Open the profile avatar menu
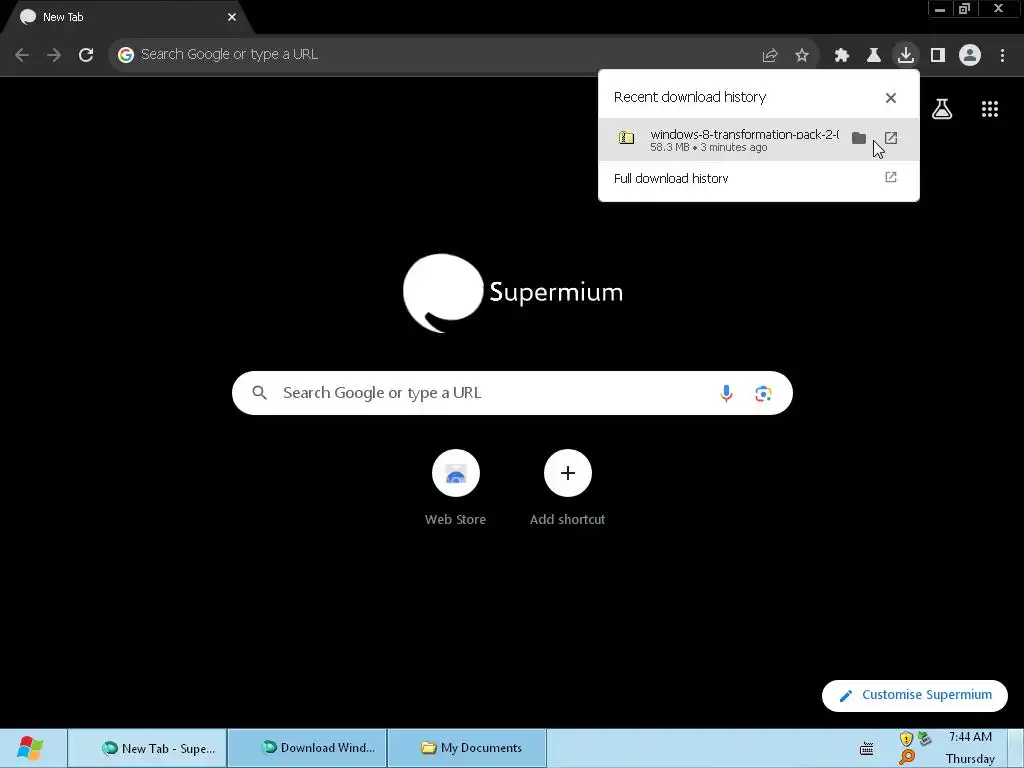 tap(970, 55)
